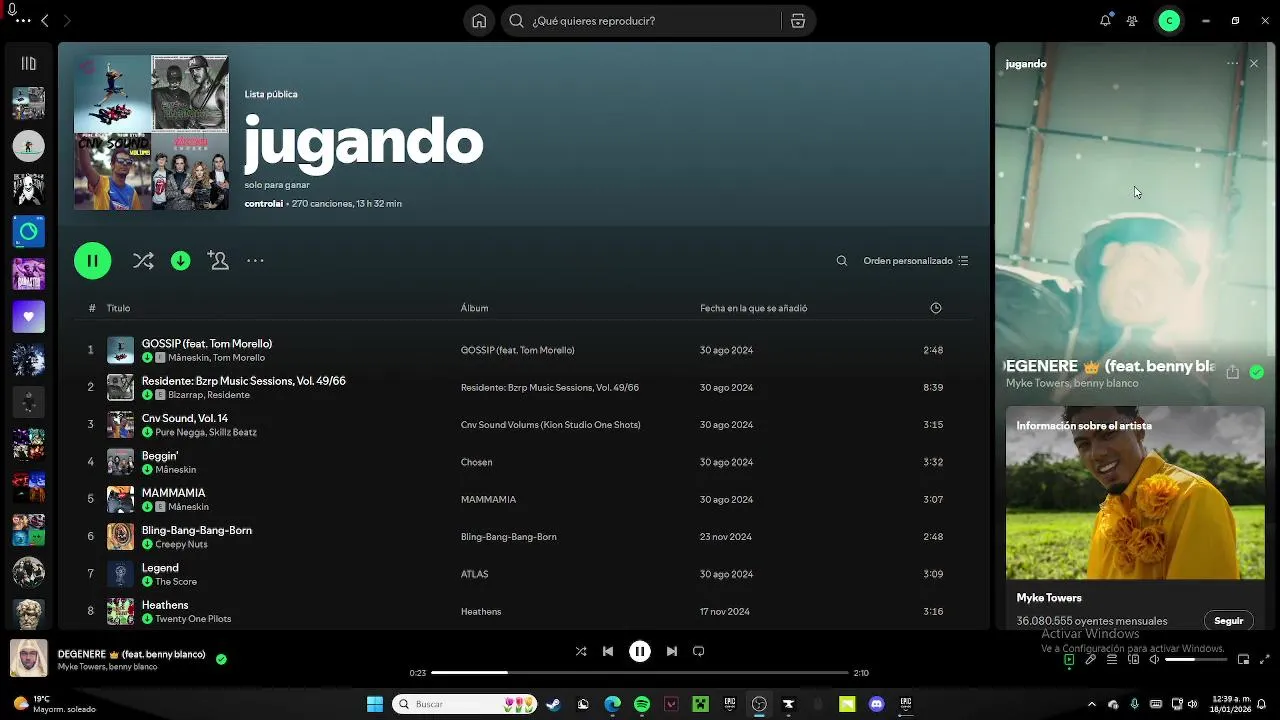Open Twenty One Pilots artist link
Viewport: 1280px width, 720px height.
[193, 619]
